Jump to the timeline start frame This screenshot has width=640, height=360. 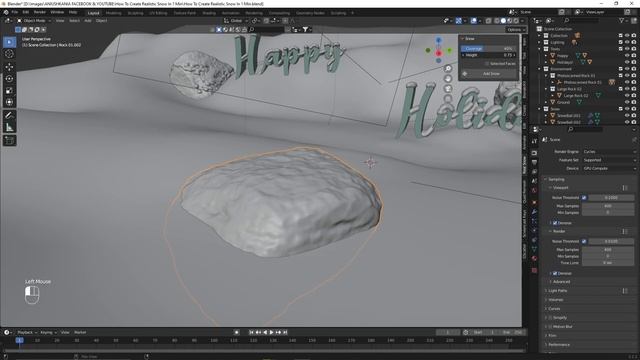click(251, 332)
